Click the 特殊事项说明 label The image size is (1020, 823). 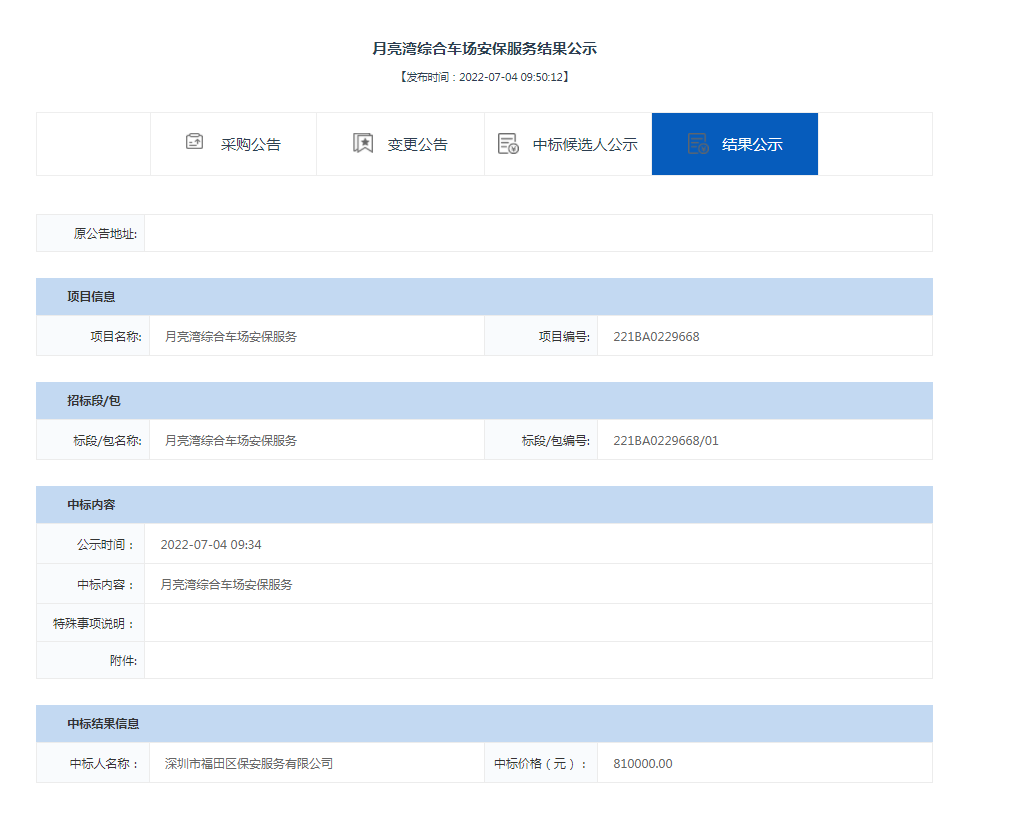[94, 623]
